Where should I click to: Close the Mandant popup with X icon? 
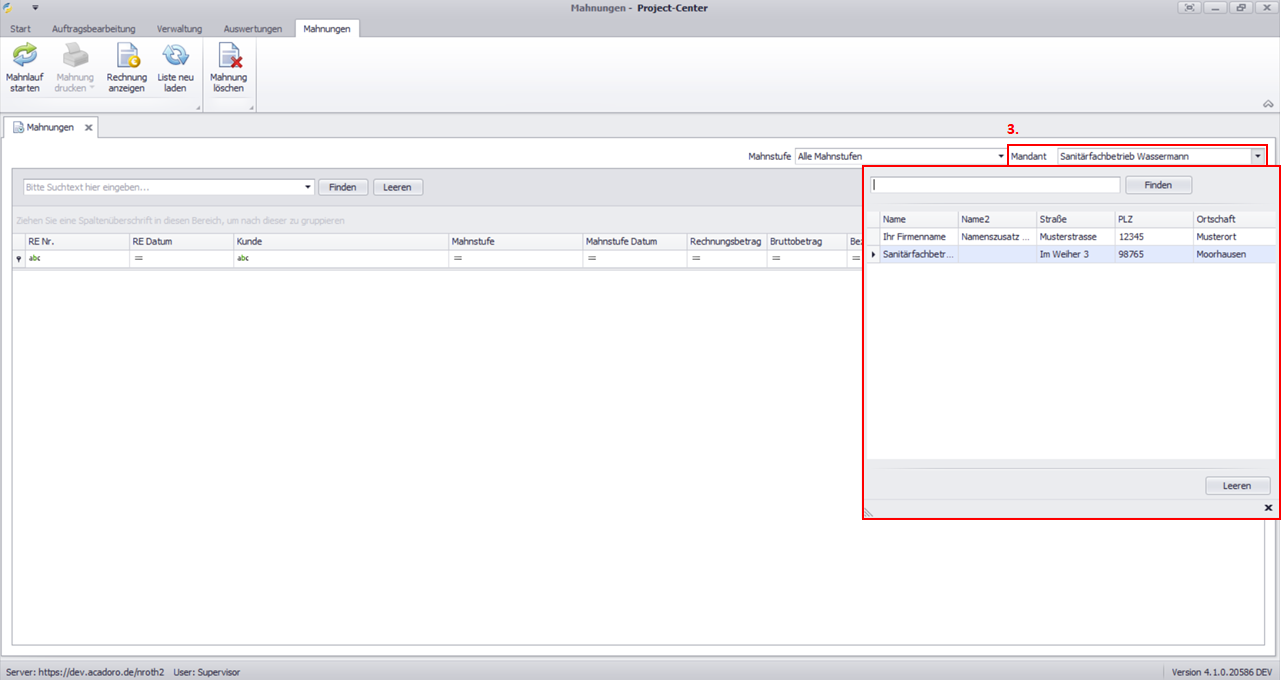(1268, 508)
